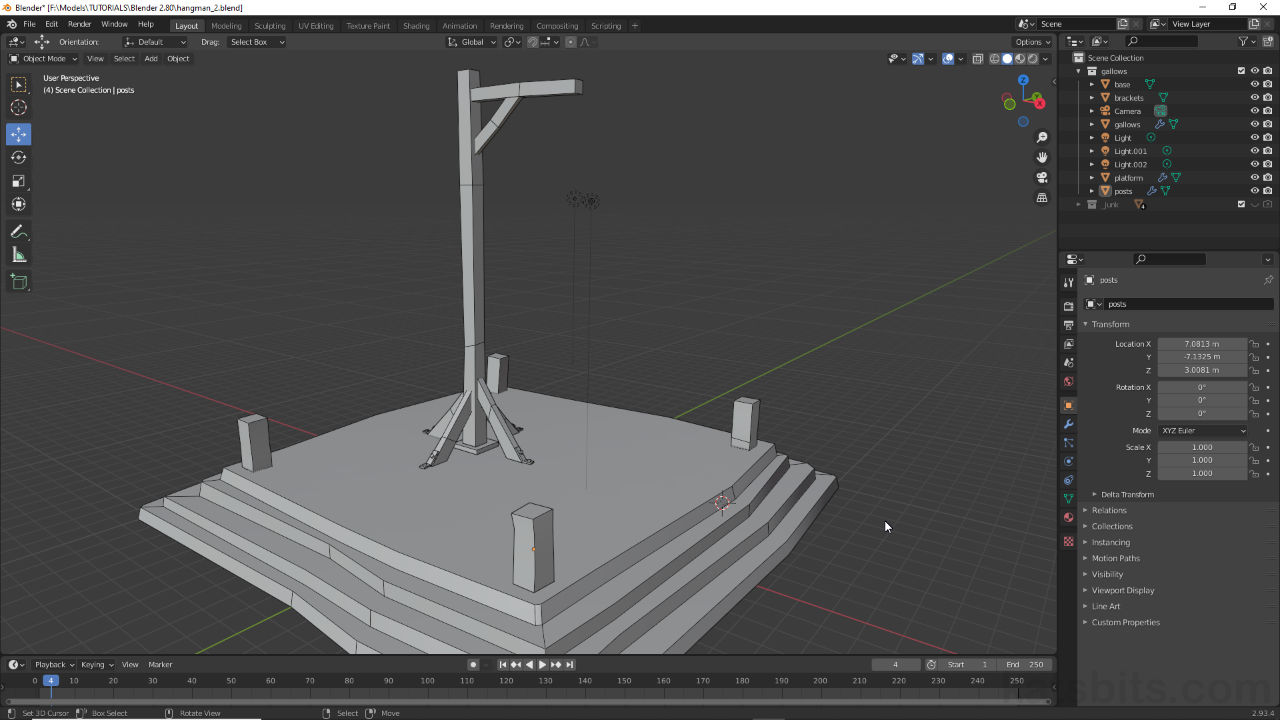Open the Tool properties tab
This screenshot has height=720, width=1280.
pos(1068,283)
